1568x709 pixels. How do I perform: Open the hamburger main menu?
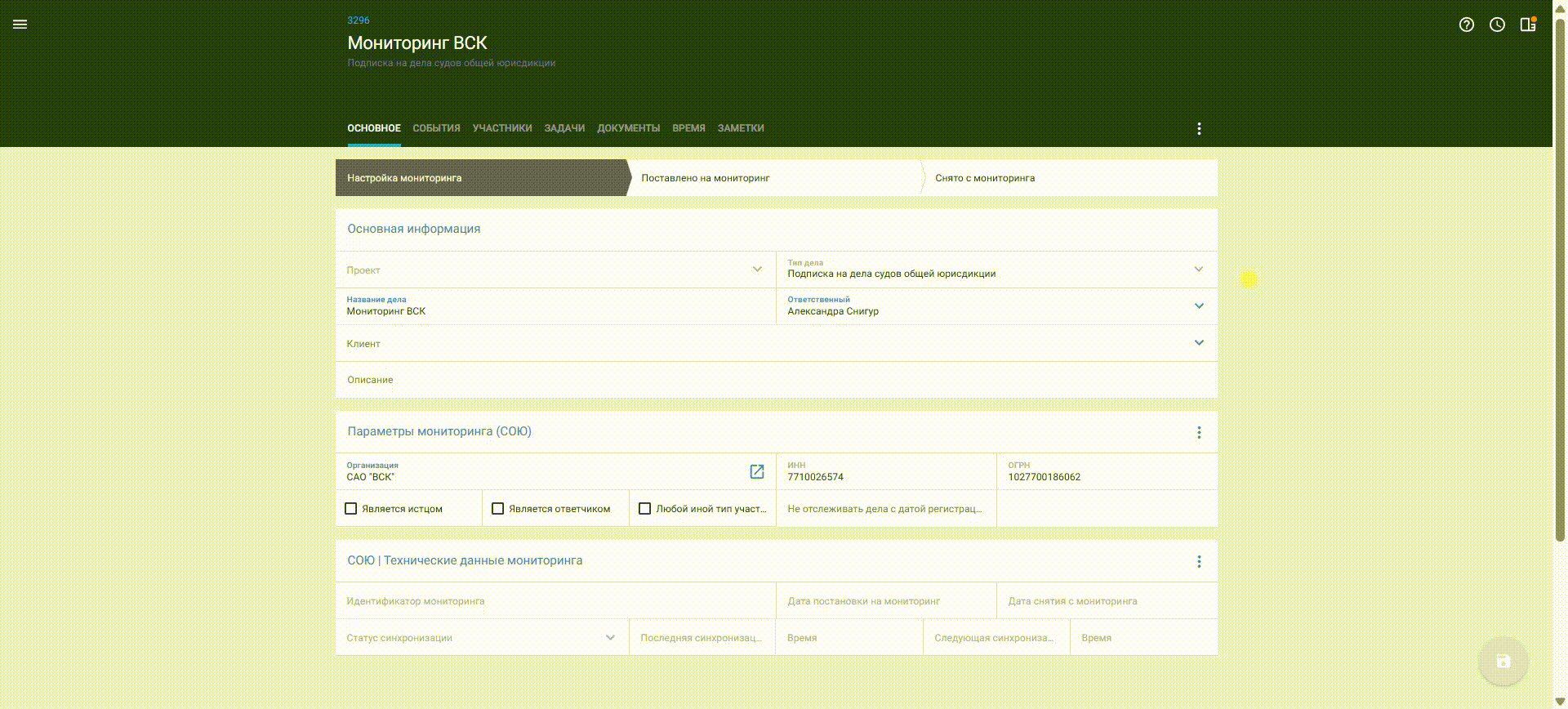(20, 25)
